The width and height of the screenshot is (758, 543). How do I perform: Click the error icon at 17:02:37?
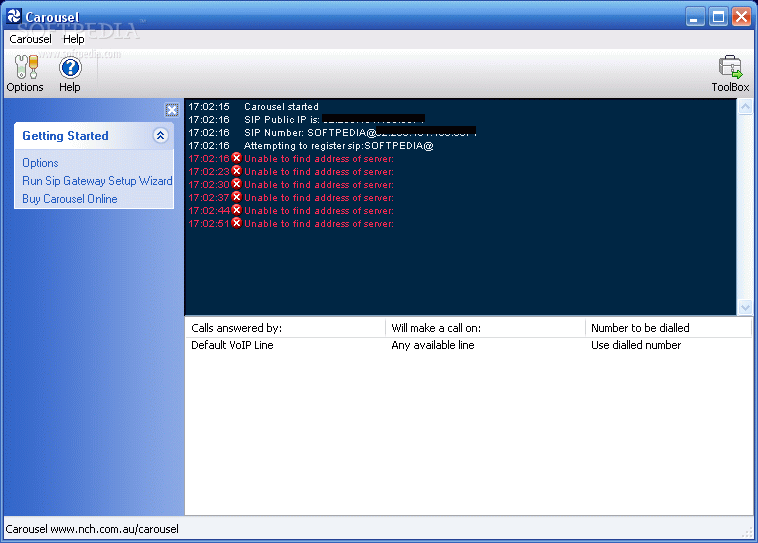[236, 197]
